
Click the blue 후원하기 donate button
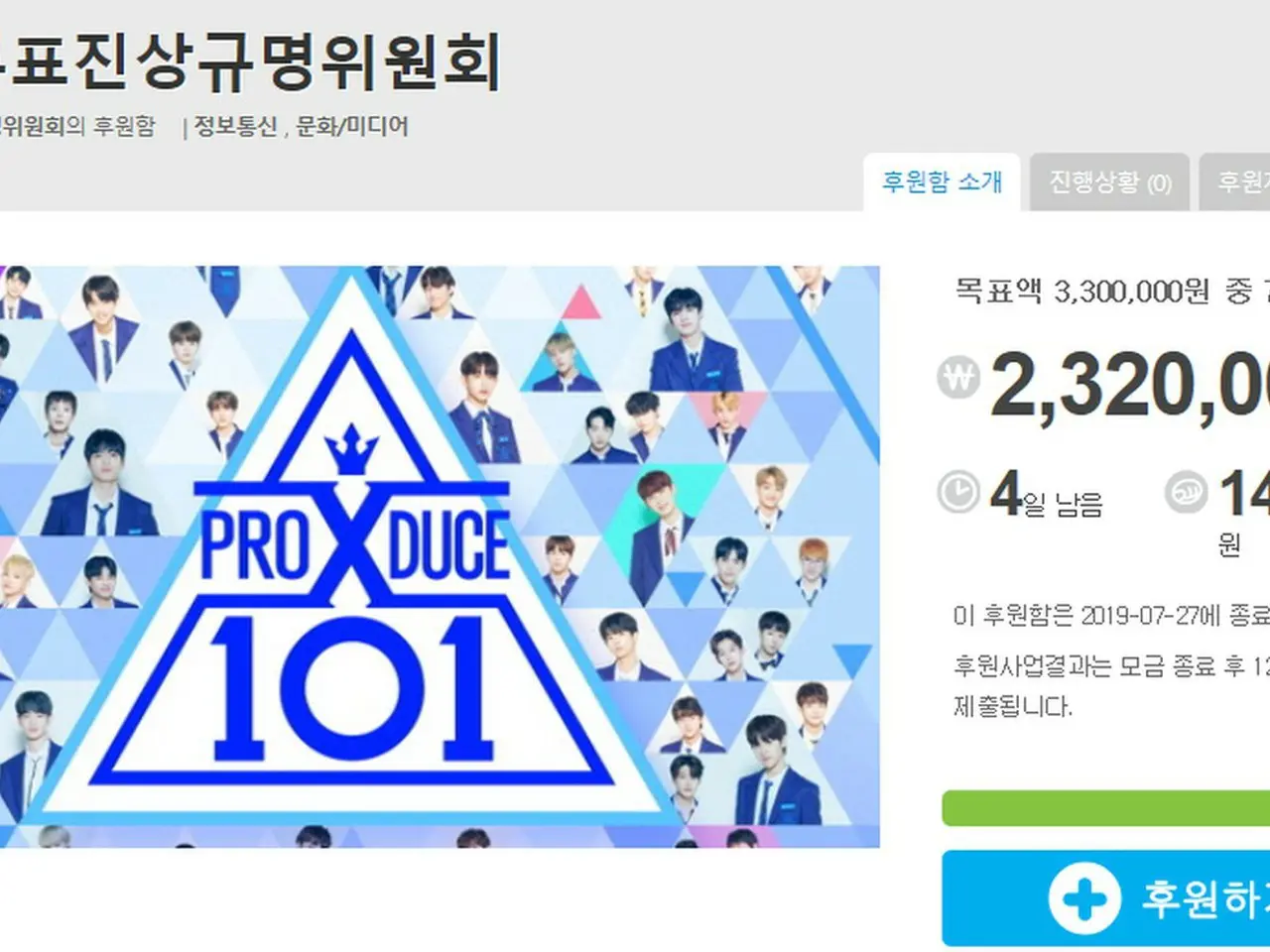[x=1106, y=898]
